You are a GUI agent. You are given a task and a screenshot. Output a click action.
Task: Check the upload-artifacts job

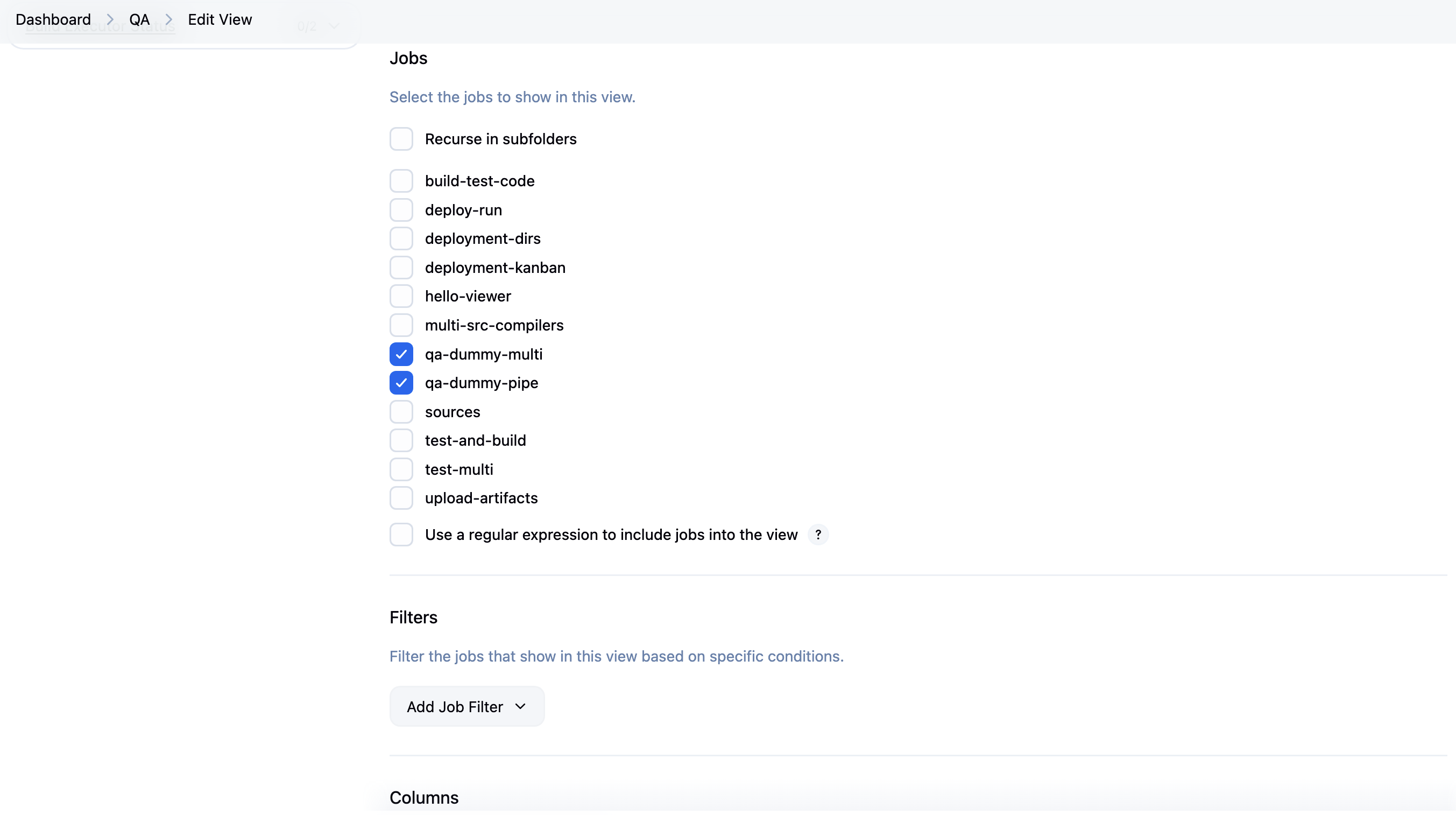(401, 498)
